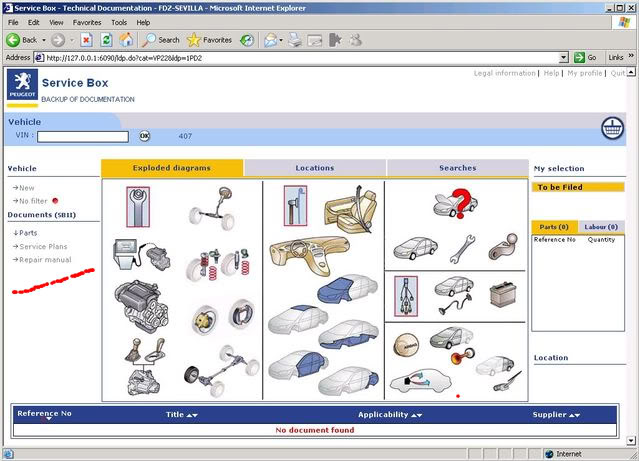Click the browser Refresh toolbar icon
Viewport: 639px width, 461px height.
106,40
